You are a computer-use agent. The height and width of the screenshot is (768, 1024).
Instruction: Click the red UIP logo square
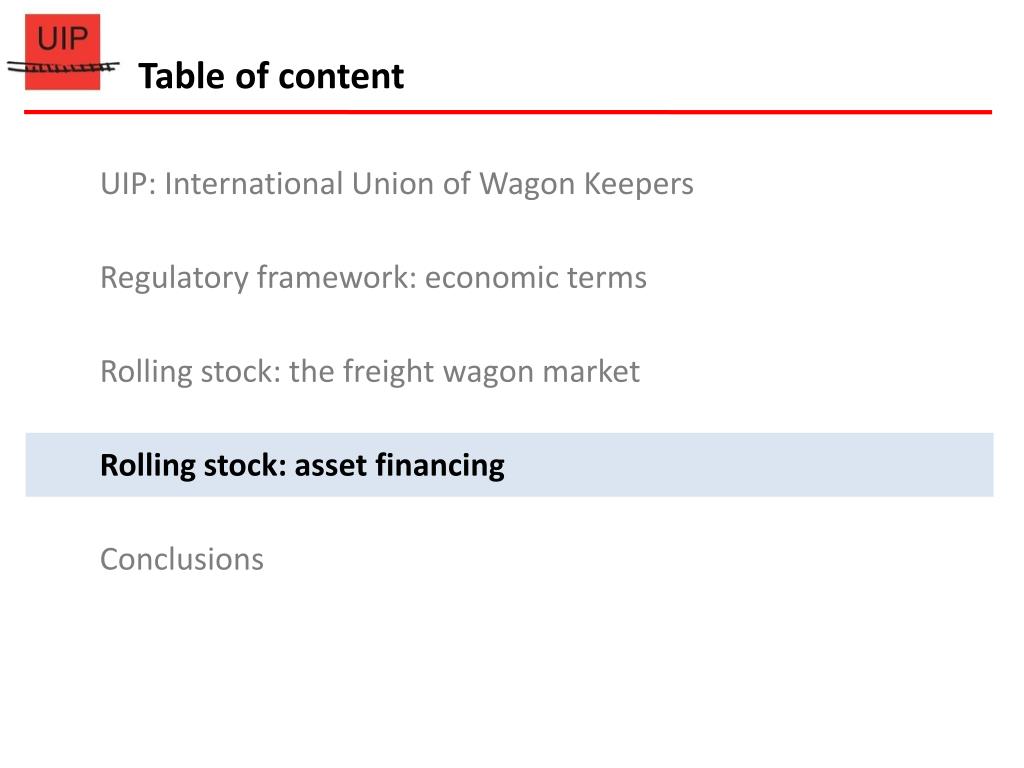point(63,52)
